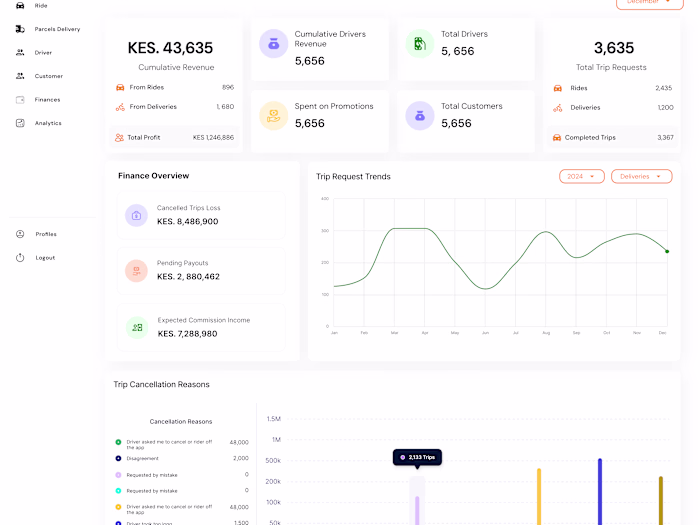The image size is (700, 525).
Task: Click the From Deliveries value '1, 680'
Action: point(225,107)
